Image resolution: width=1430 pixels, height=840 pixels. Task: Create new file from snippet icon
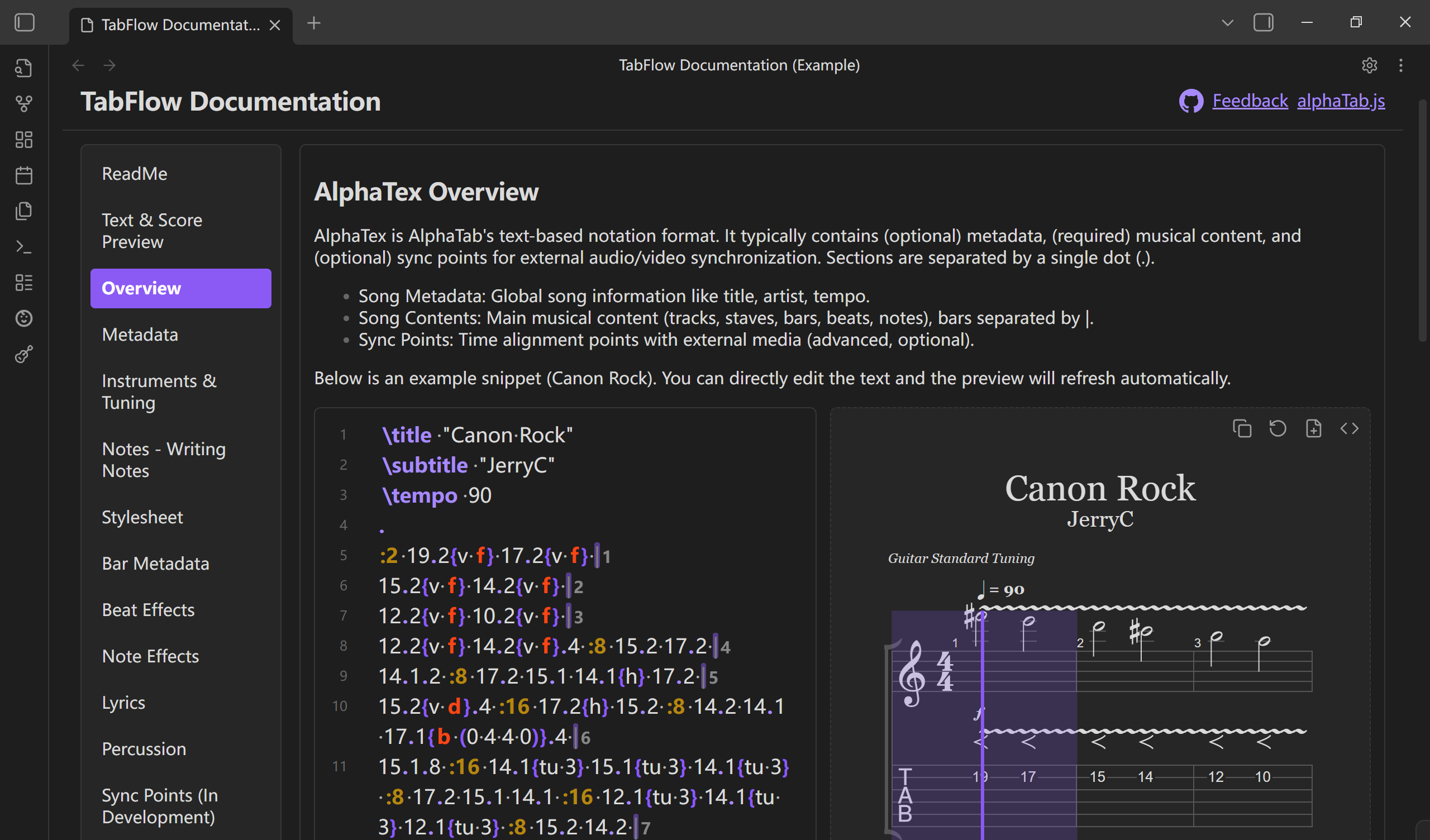1314,428
